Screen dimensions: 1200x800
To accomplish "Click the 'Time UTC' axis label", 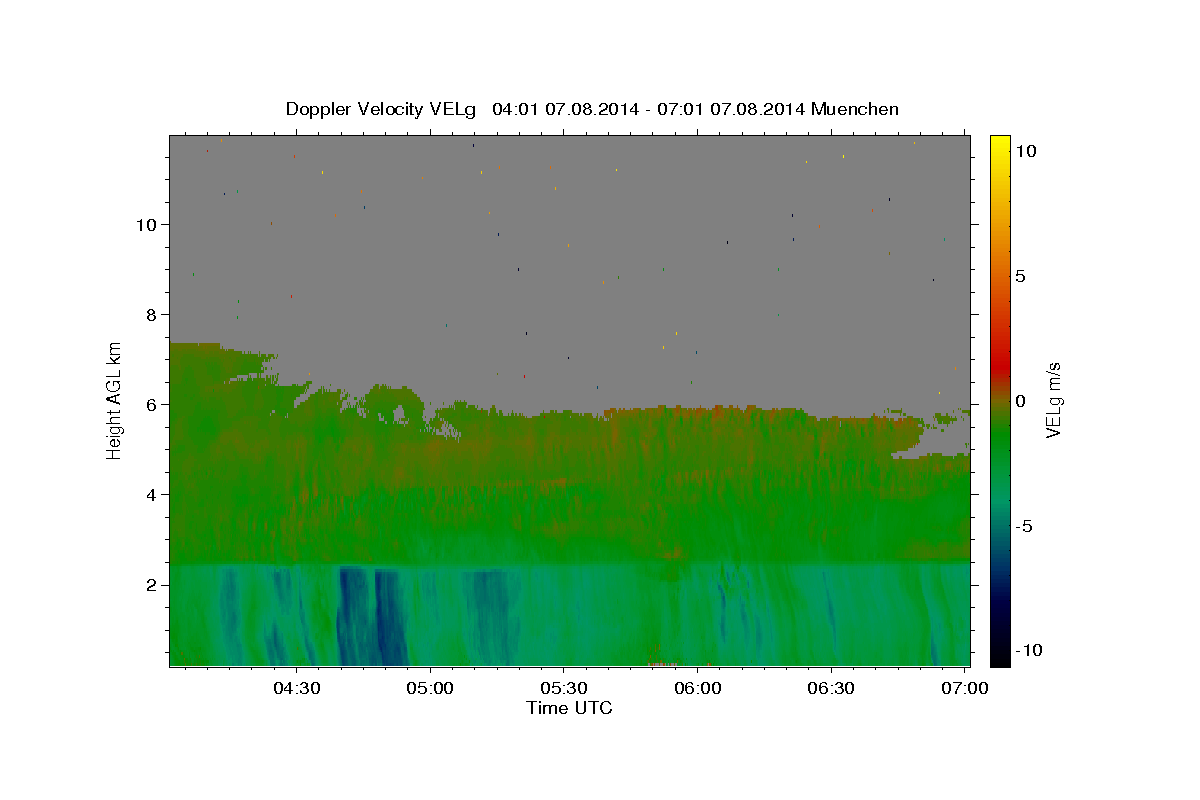I will point(569,708).
